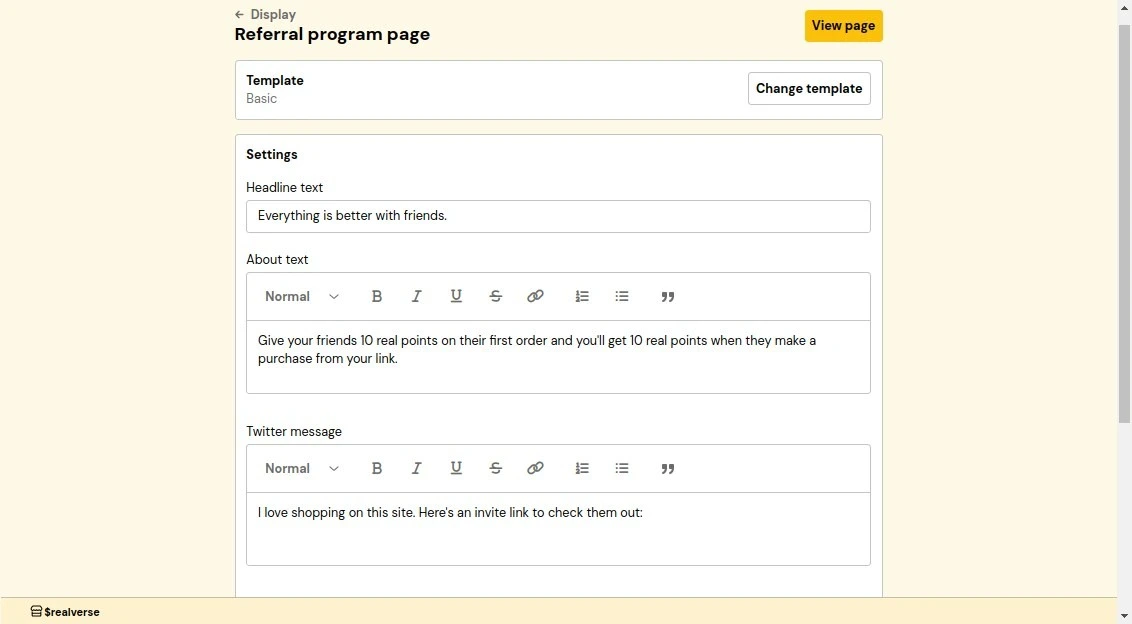This screenshot has width=1132, height=624.
Task: Click the page vertical scrollbar thumb
Action: coord(1124,223)
